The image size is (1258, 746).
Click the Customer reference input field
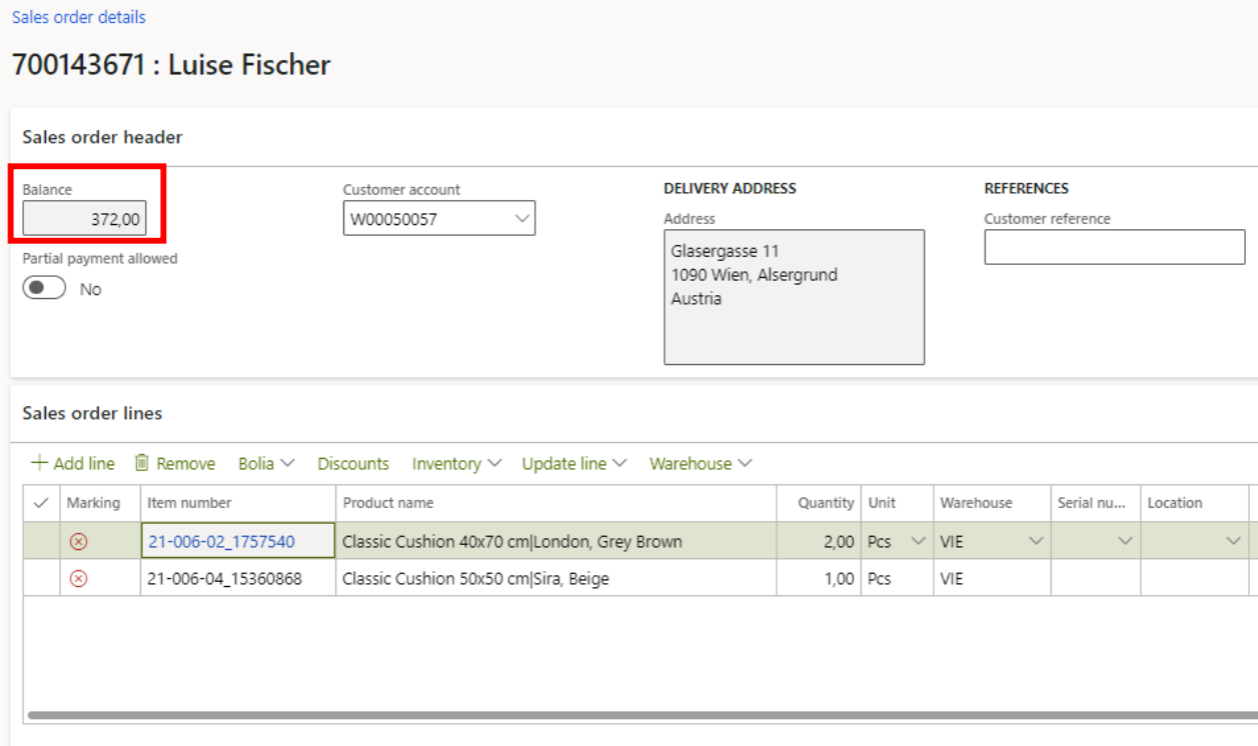point(1114,247)
